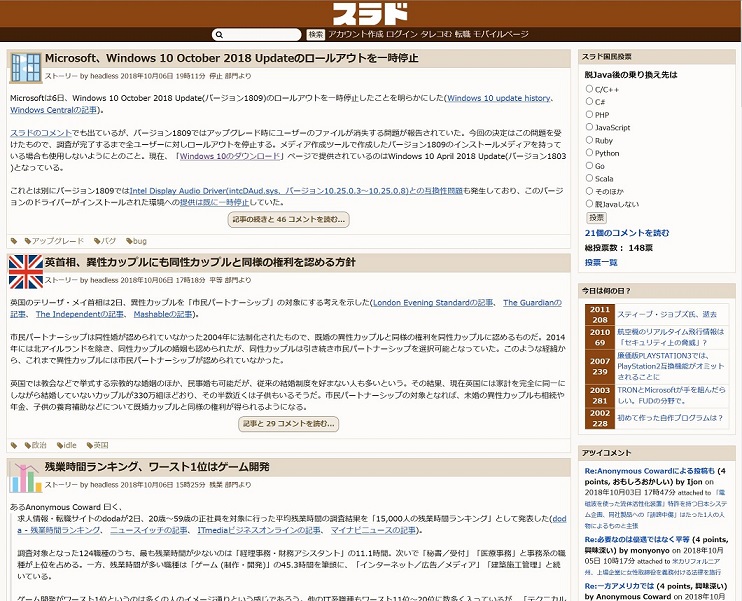Image resolution: width=742 pixels, height=601 pixels.
Task: Open 2010 航空機のリアルタイム飛行情報 entry
Action: (671, 337)
